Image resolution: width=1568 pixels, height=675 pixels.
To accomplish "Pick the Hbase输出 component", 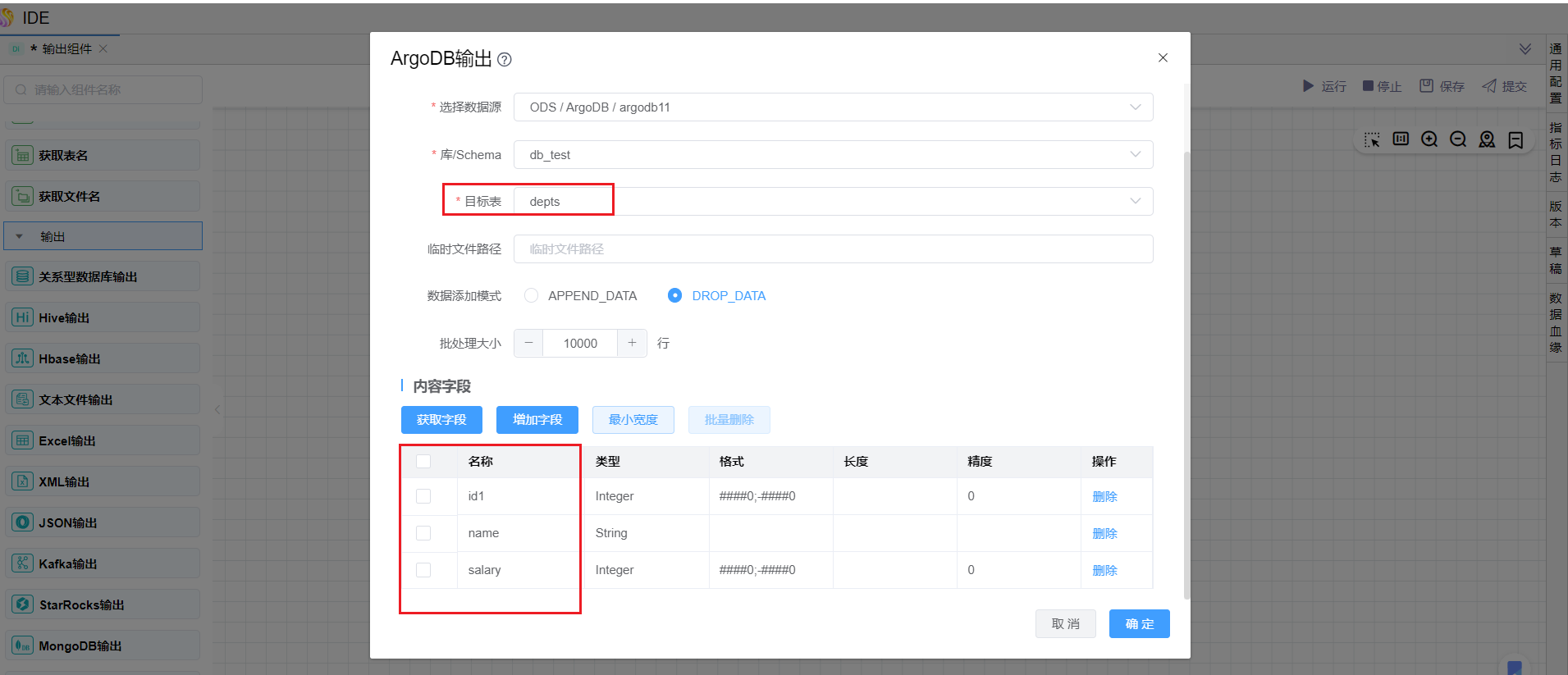I will coord(103,358).
